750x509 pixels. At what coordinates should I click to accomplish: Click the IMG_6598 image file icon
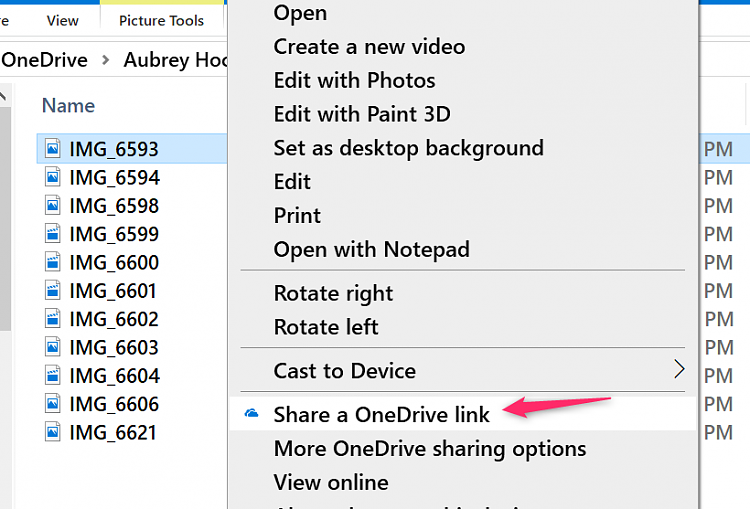coord(52,206)
